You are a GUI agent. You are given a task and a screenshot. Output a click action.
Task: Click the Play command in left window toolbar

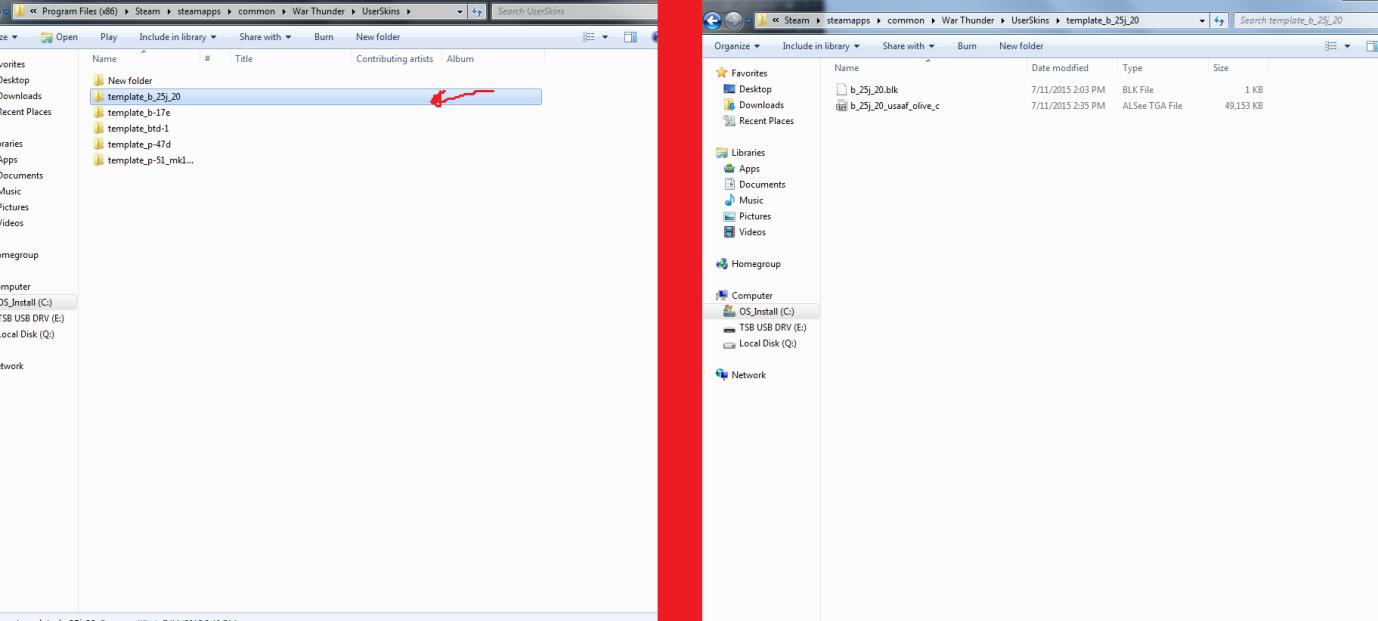pyautogui.click(x=109, y=37)
